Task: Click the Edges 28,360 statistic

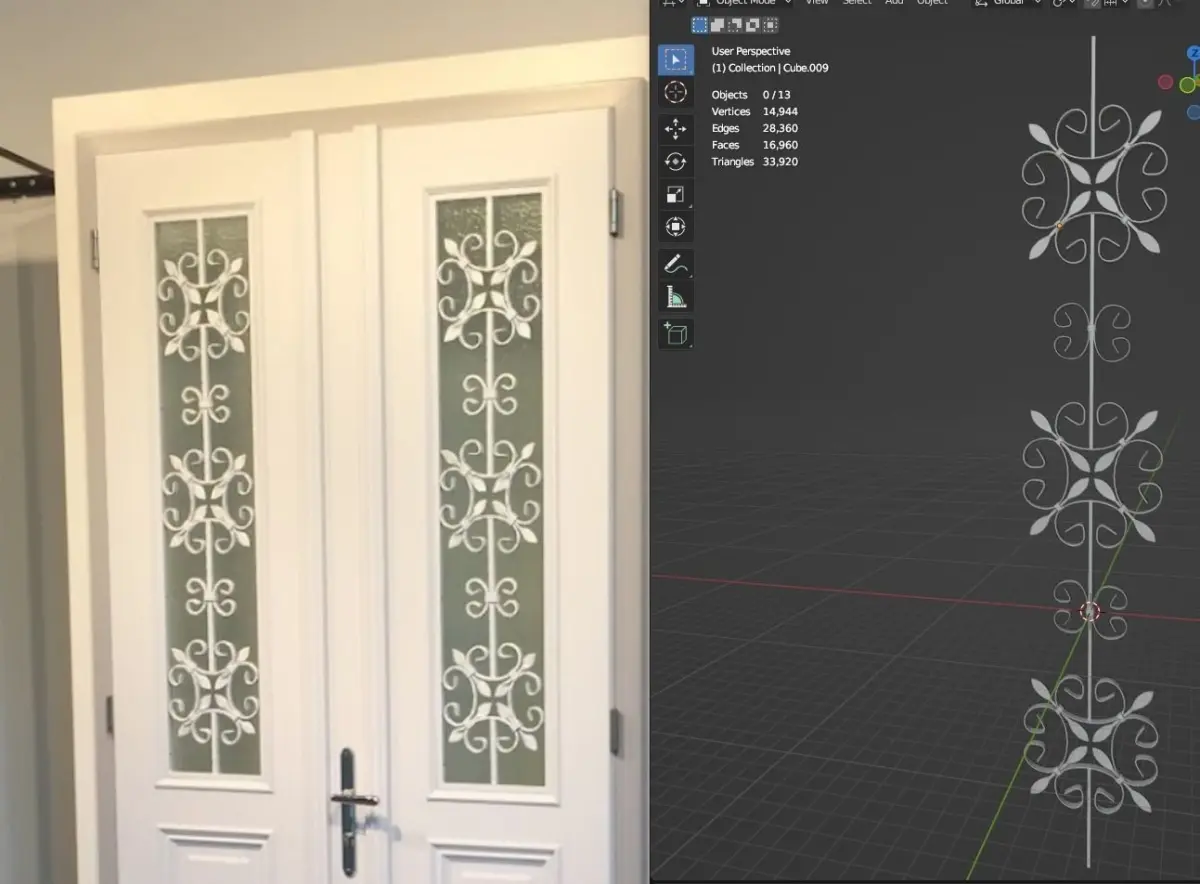Action: pos(755,128)
